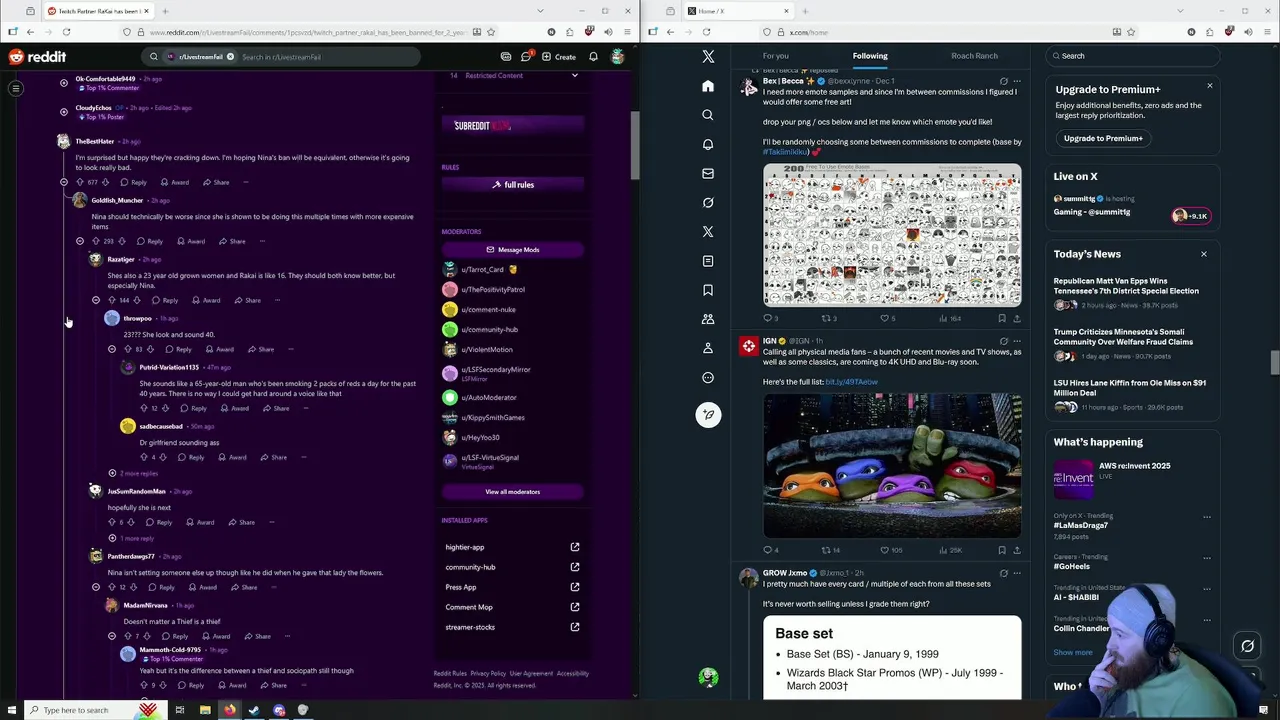This screenshot has height=720, width=1280.
Task: Dismiss the Today's News panel
Action: tap(1203, 254)
